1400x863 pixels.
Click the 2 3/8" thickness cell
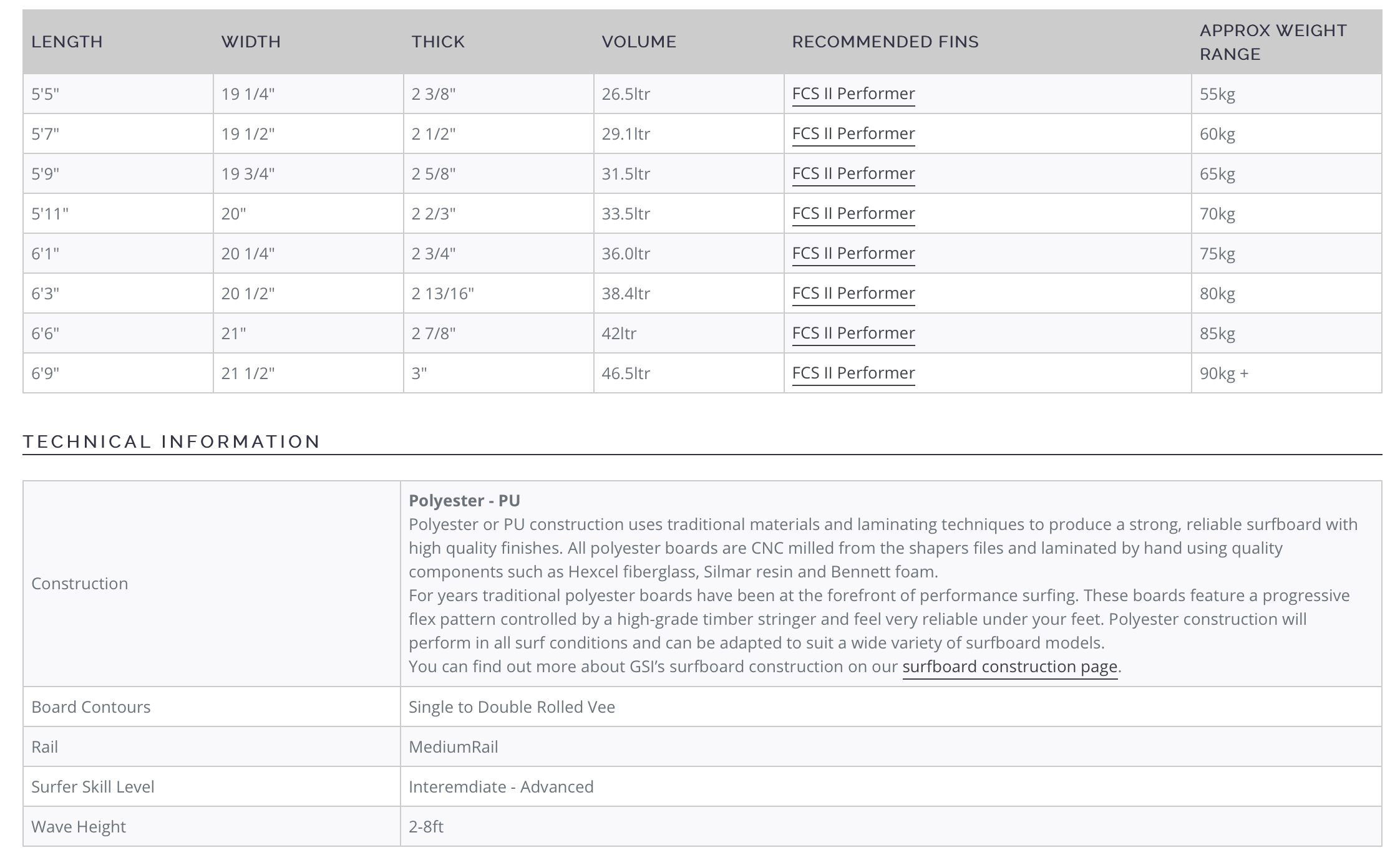coord(498,94)
